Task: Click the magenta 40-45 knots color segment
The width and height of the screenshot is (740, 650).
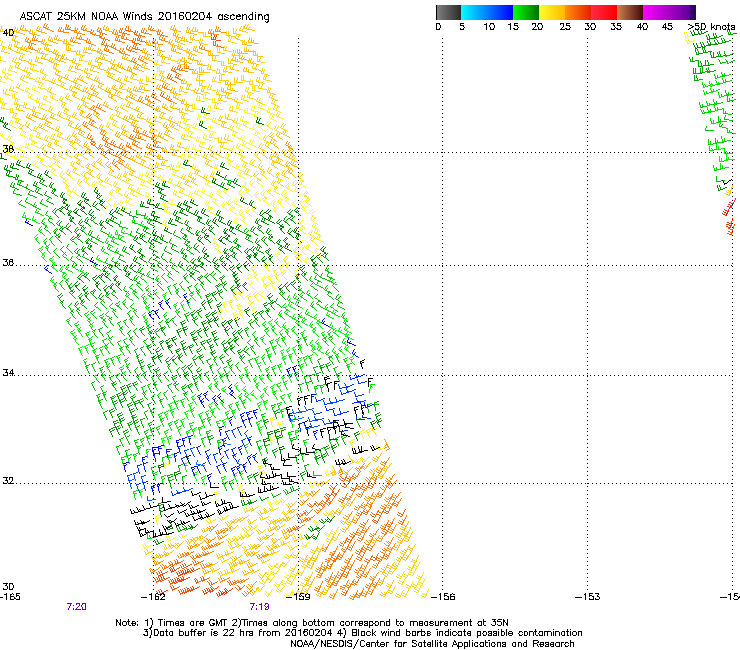Action: (656, 12)
